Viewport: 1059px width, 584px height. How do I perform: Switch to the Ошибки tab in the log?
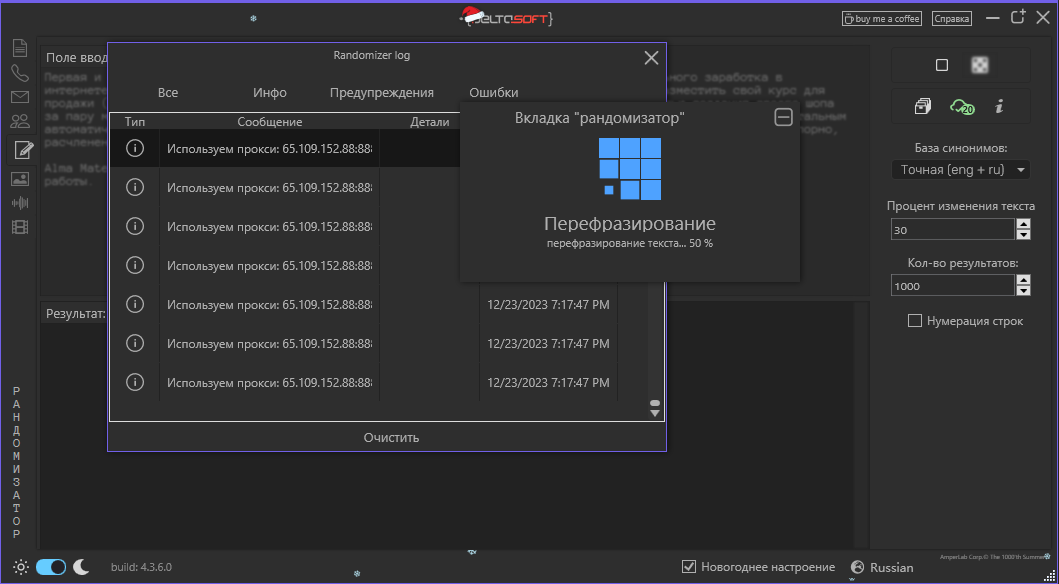pos(493,93)
